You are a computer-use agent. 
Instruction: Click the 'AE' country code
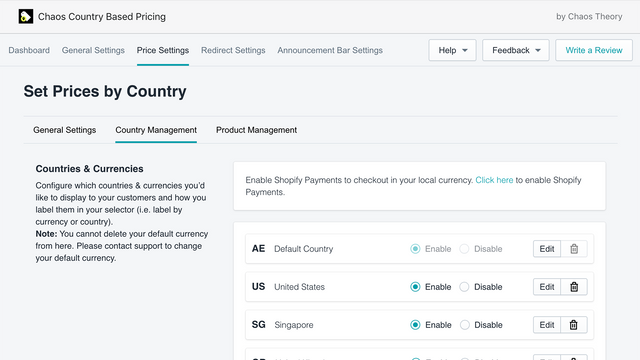pos(258,249)
